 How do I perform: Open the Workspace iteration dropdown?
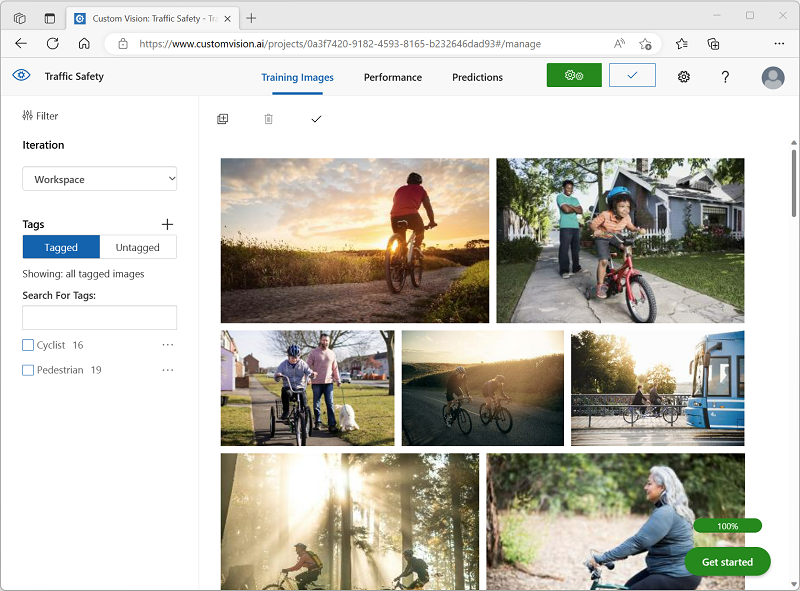point(99,179)
